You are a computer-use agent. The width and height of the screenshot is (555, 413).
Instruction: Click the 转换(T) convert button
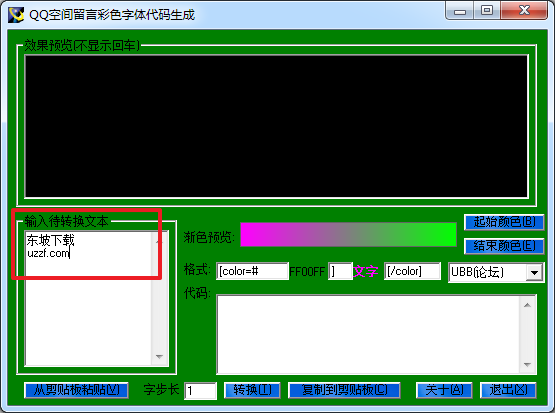click(x=252, y=390)
